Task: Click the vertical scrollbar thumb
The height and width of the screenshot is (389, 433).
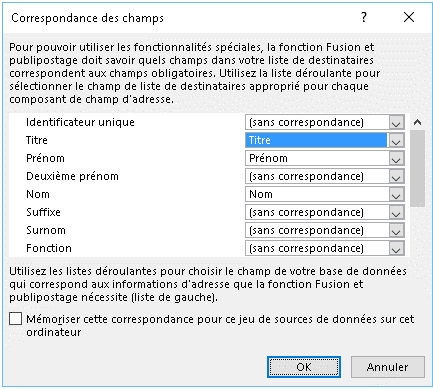Action: click(417, 168)
